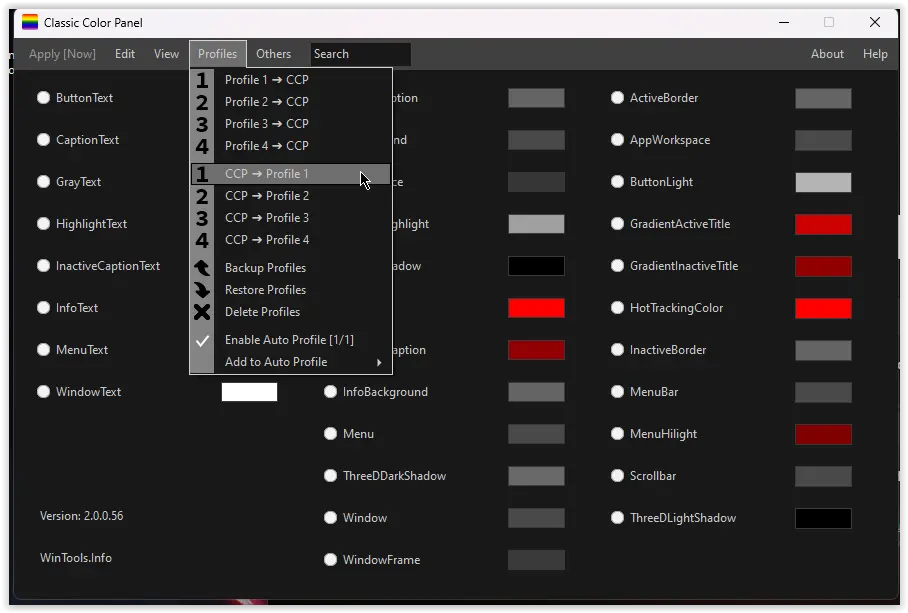The width and height of the screenshot is (908, 613).
Task: Click the checkmark beside Enable Auto Profile
Action: pos(202,340)
